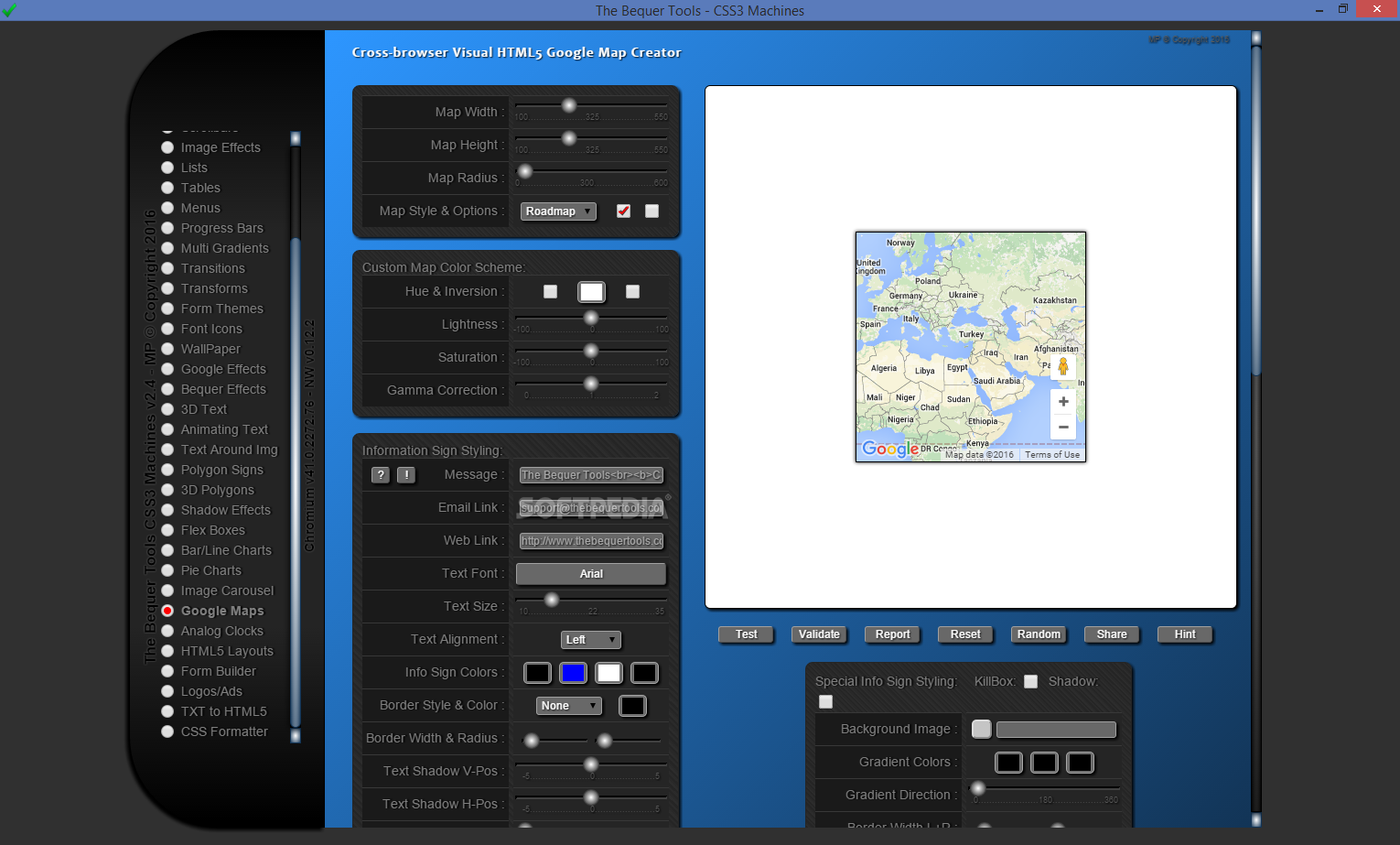This screenshot has height=845, width=1400.
Task: Click the Share button
Action: (1112, 634)
